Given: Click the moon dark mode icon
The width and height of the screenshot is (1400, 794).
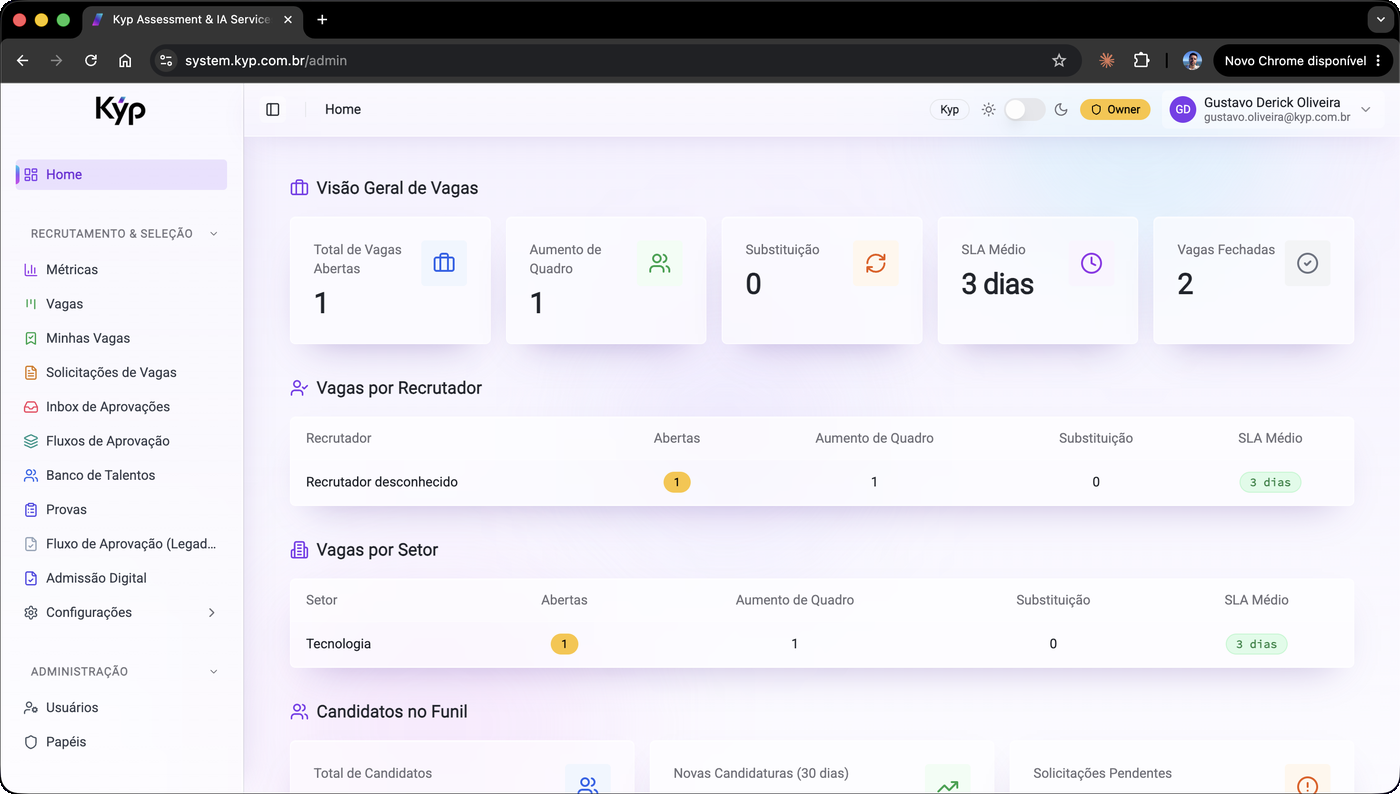Looking at the screenshot, I should [x=1062, y=110].
